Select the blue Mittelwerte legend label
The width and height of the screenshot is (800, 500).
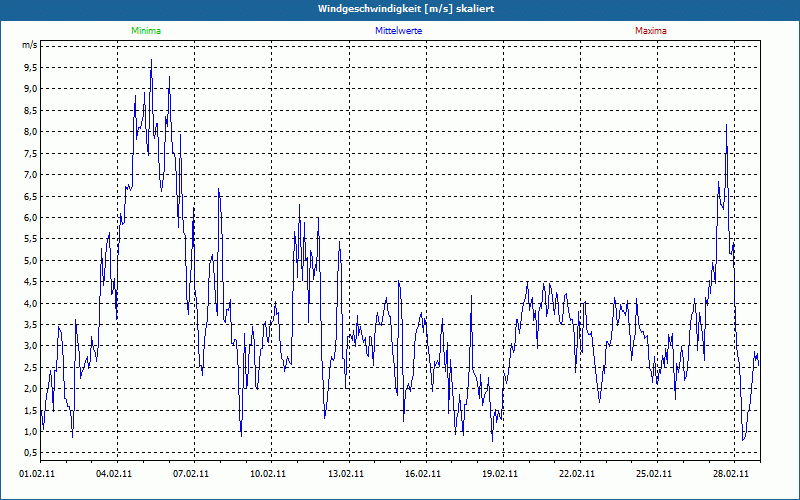tap(398, 31)
